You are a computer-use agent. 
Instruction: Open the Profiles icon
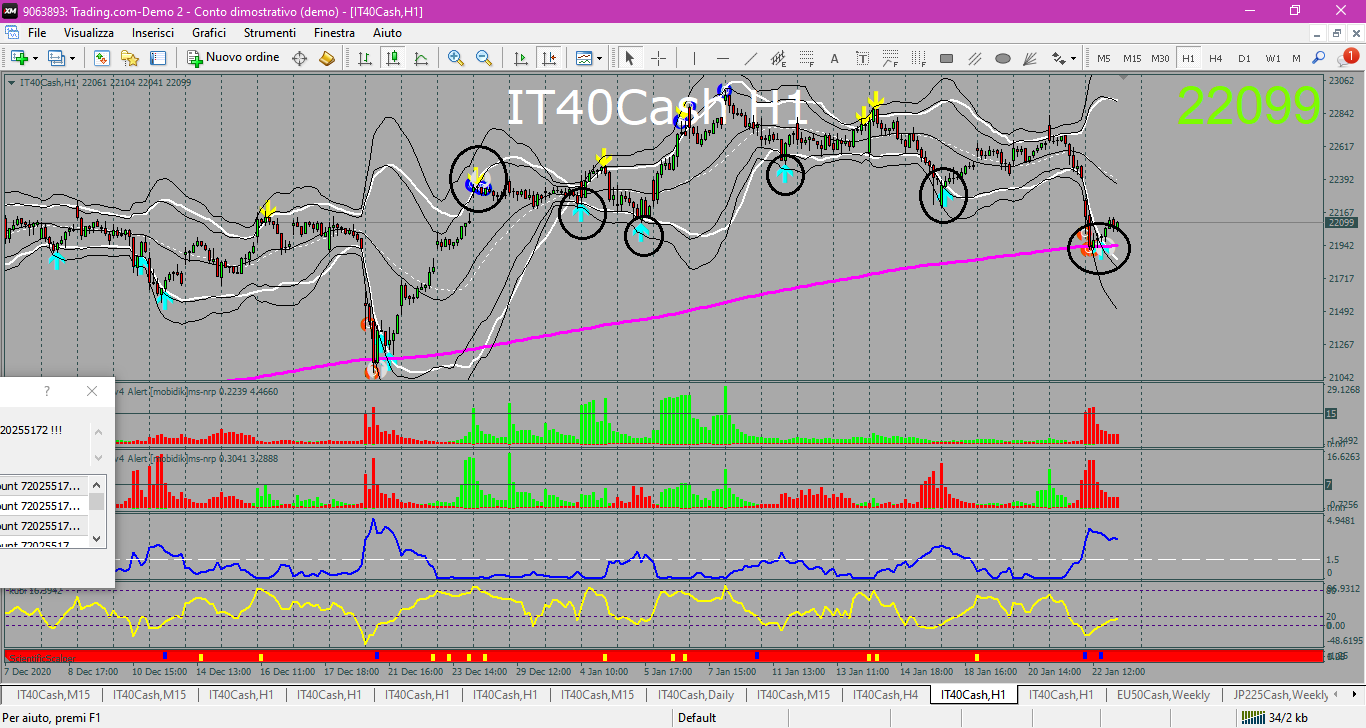tap(56, 58)
